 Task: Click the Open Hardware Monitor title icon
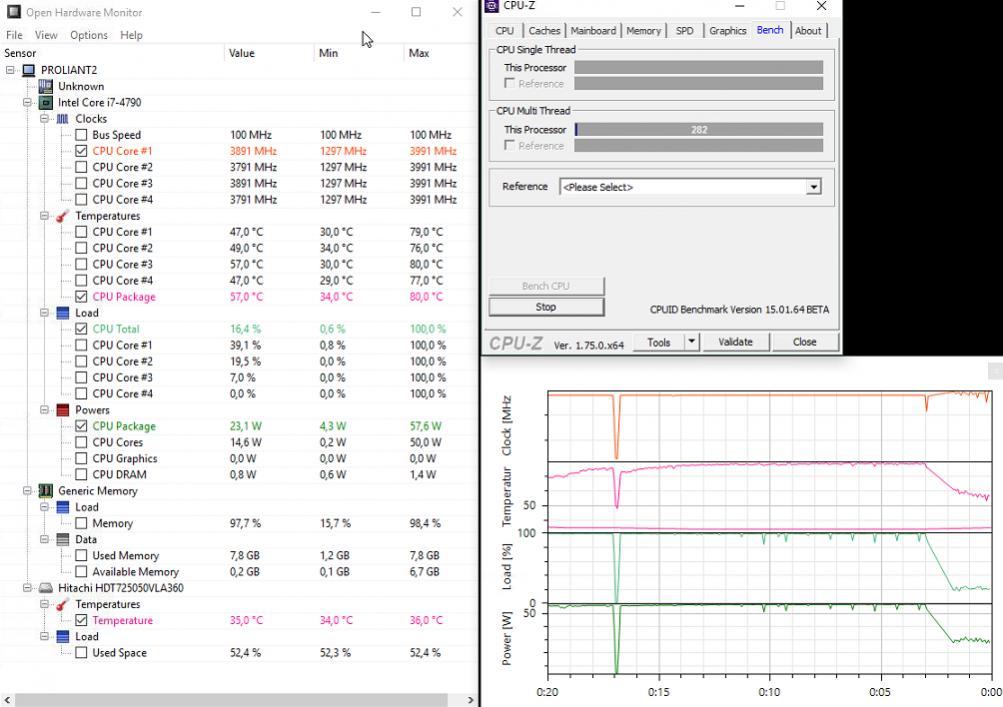13,12
